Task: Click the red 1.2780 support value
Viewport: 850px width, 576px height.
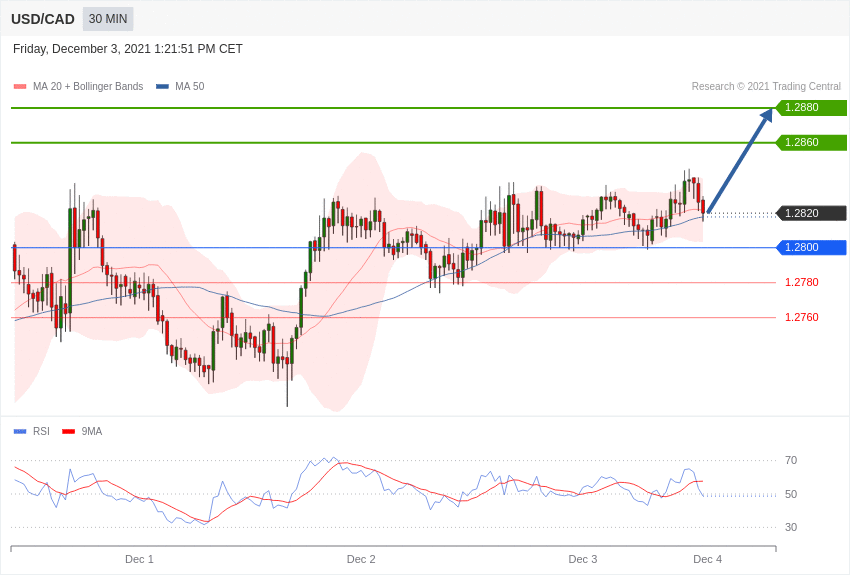Action: pos(801,282)
